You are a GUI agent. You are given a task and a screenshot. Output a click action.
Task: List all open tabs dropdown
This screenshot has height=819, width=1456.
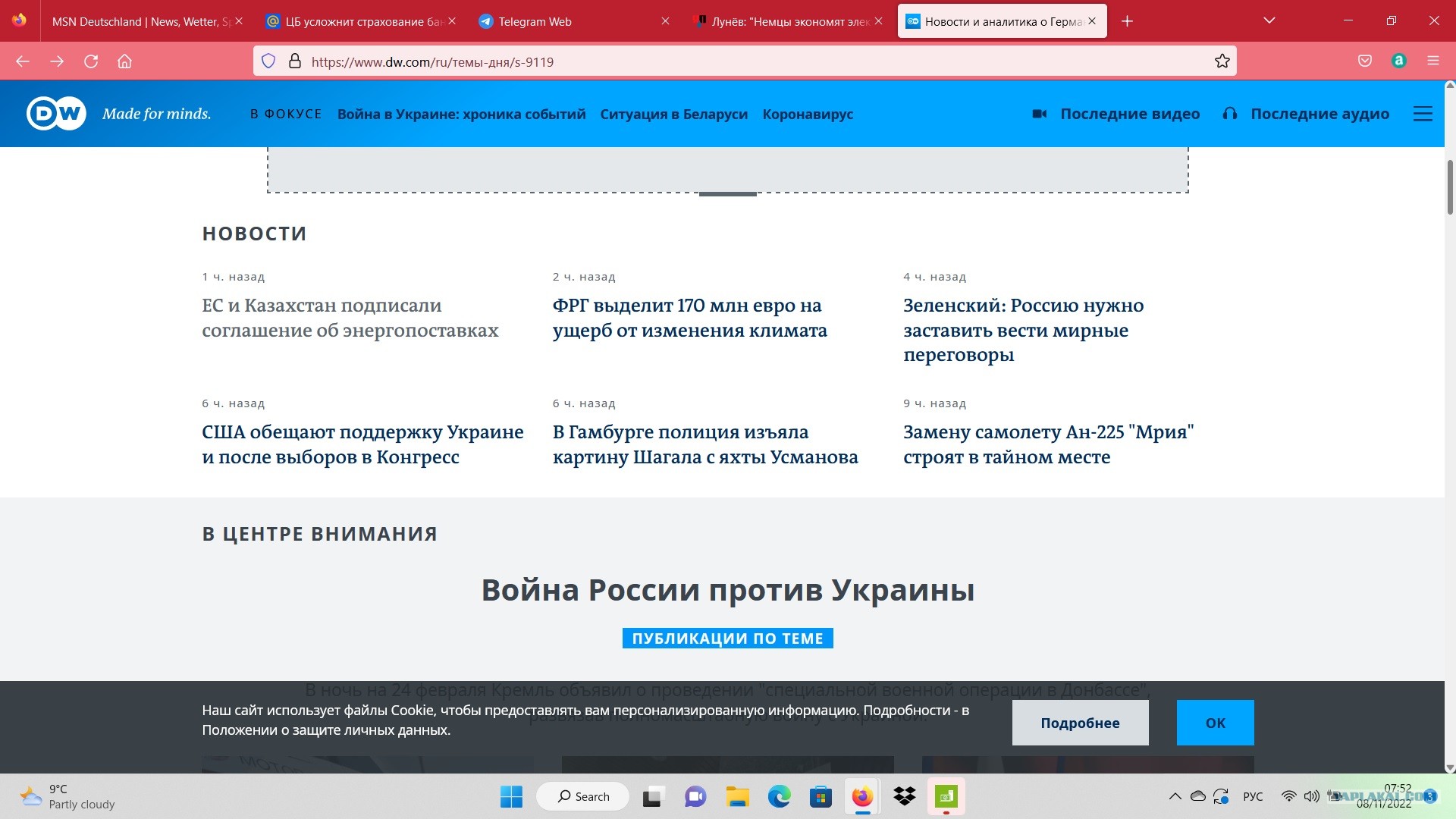point(1269,20)
